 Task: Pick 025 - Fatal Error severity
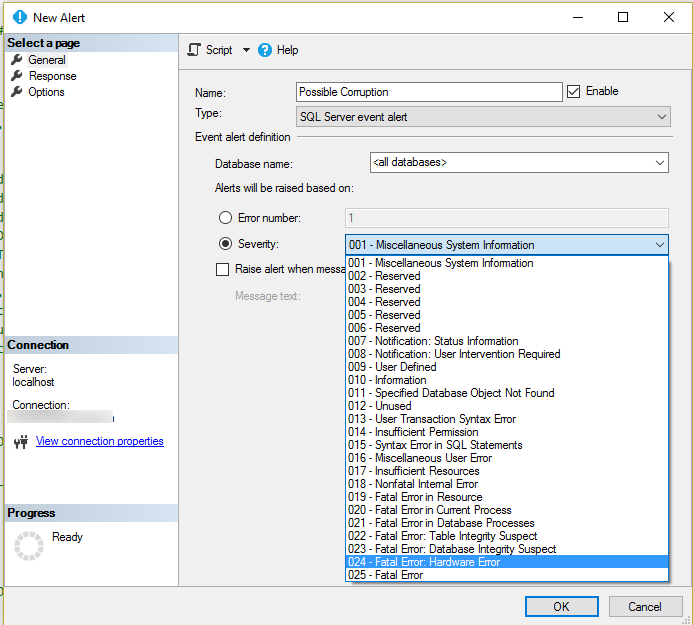tap(506, 575)
